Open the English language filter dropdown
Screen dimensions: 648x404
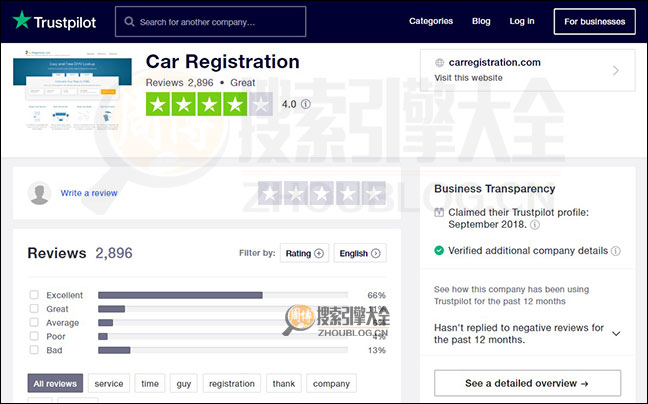tap(360, 253)
